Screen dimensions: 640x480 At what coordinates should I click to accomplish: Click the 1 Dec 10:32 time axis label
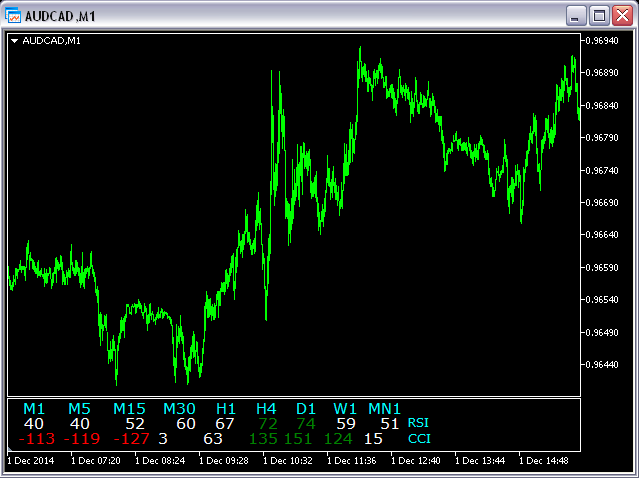tap(290, 461)
